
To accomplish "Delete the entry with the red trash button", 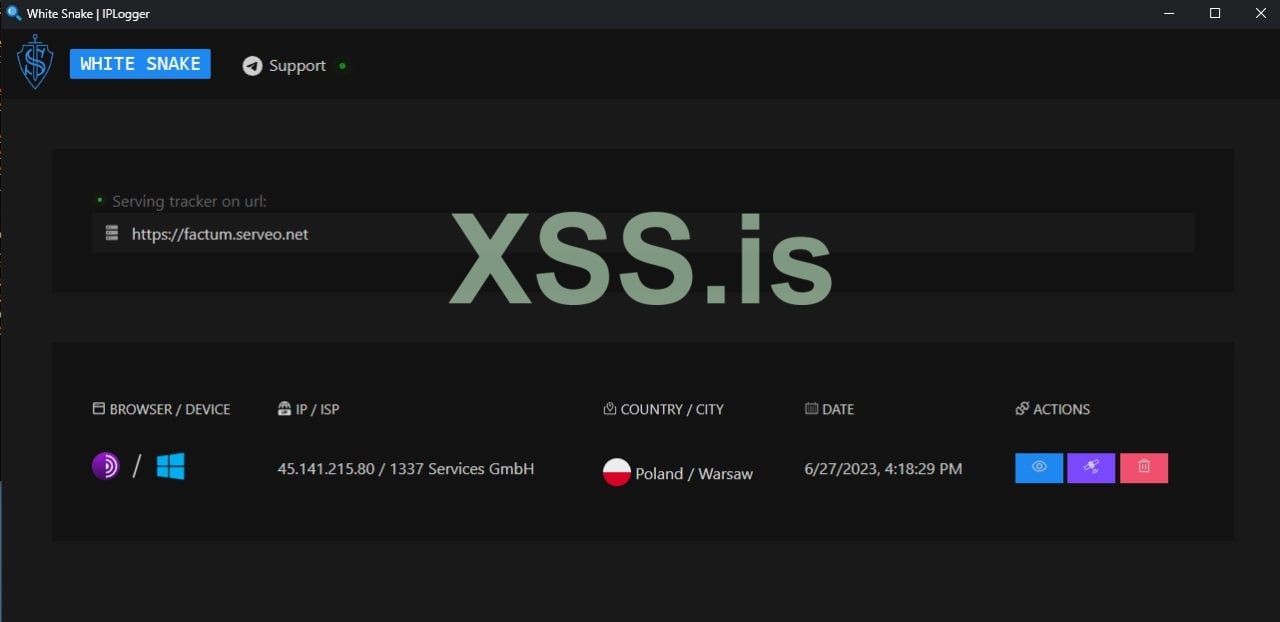I will tap(1144, 468).
